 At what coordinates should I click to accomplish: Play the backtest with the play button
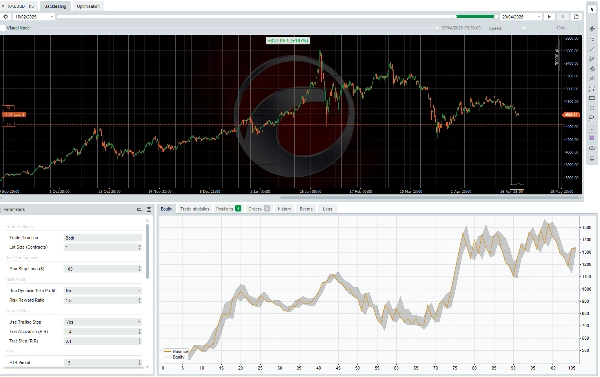click(549, 16)
